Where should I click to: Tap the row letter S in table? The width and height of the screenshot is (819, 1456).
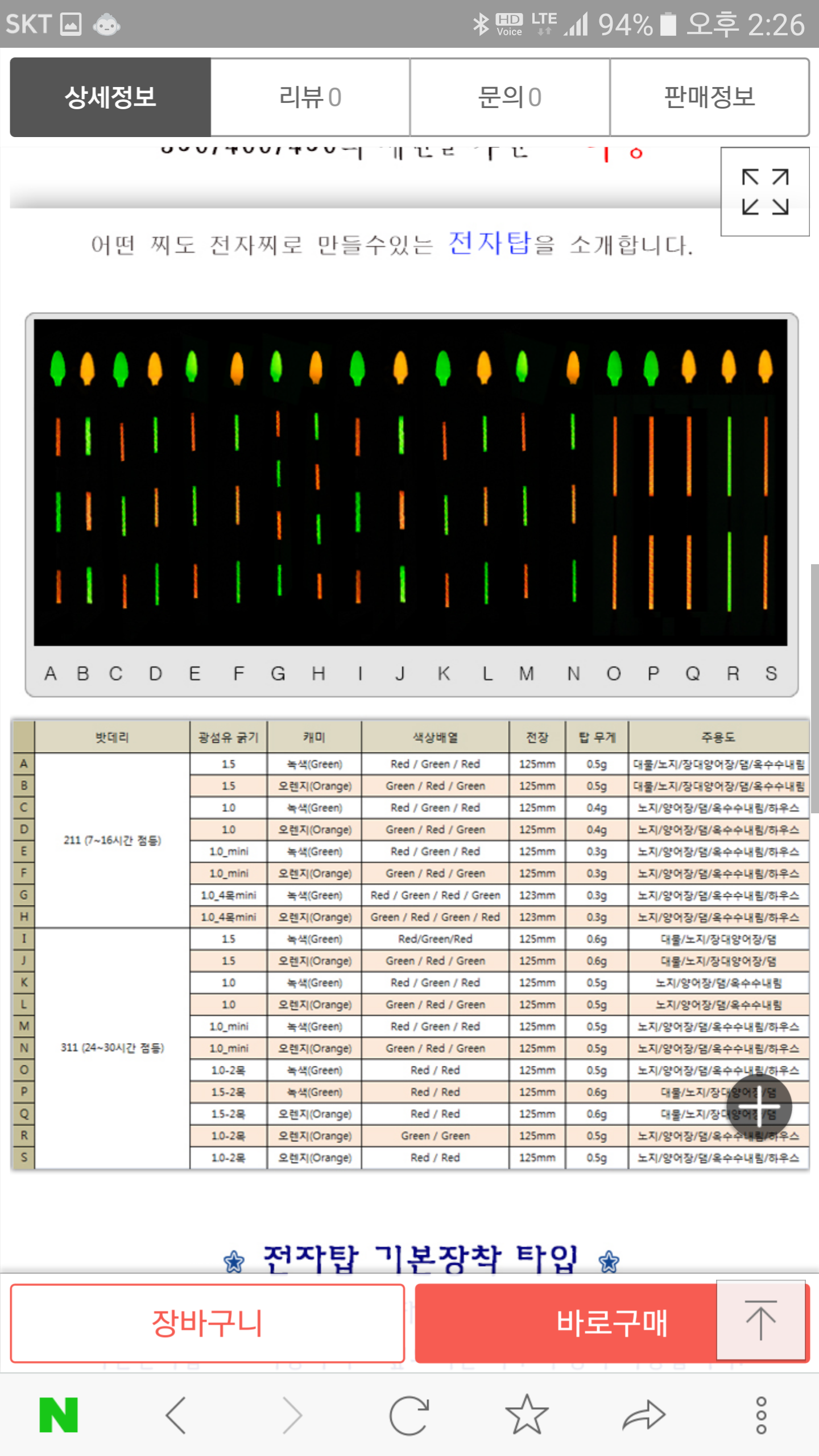[x=23, y=1157]
